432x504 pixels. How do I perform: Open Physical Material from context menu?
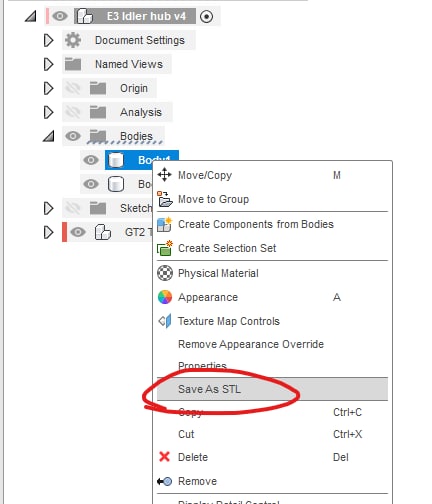click(272, 273)
